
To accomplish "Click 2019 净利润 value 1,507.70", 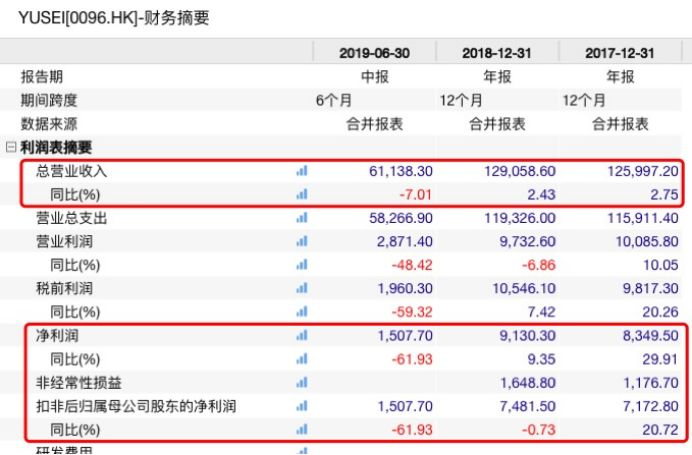I will tap(400, 336).
